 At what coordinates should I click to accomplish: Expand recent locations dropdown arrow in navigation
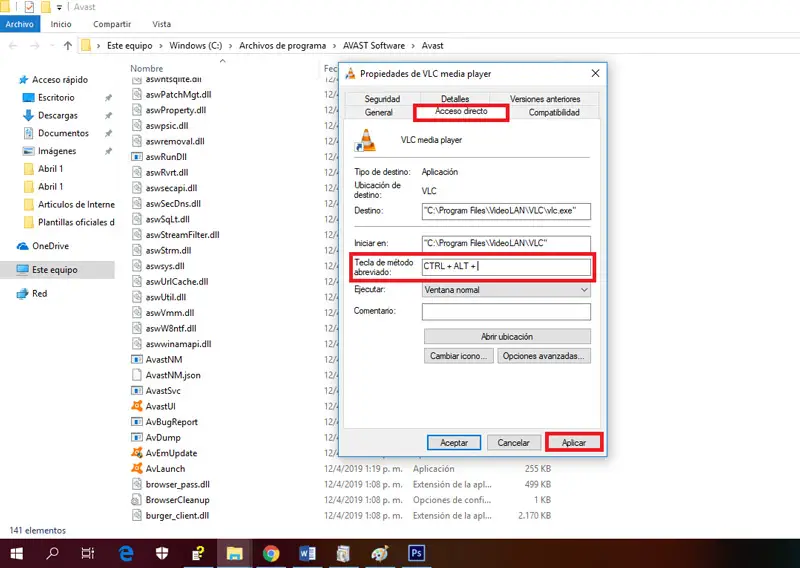pos(52,45)
